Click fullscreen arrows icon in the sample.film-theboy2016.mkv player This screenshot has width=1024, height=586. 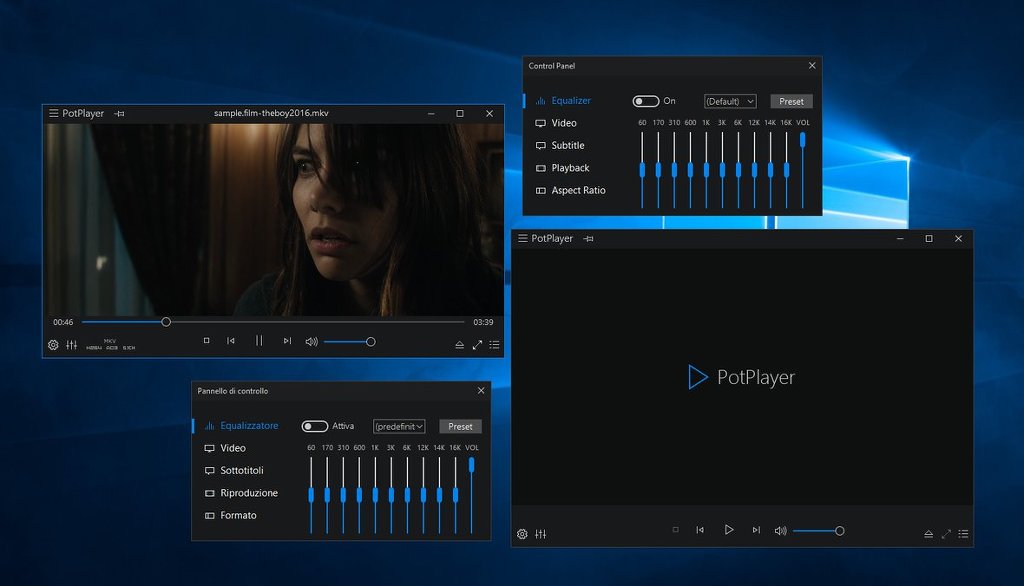(x=477, y=344)
